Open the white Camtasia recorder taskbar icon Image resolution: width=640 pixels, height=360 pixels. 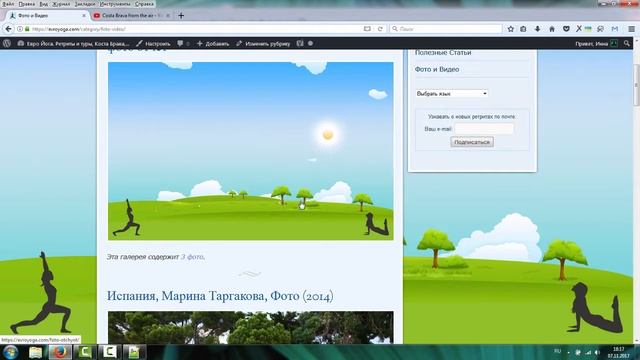coord(109,352)
